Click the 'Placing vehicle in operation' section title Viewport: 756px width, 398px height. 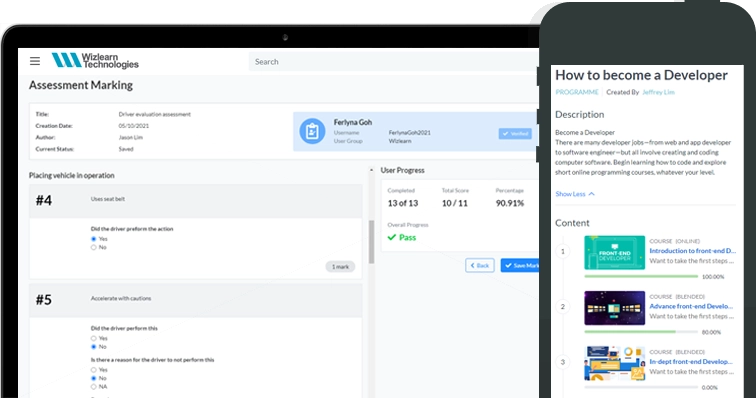click(72, 176)
